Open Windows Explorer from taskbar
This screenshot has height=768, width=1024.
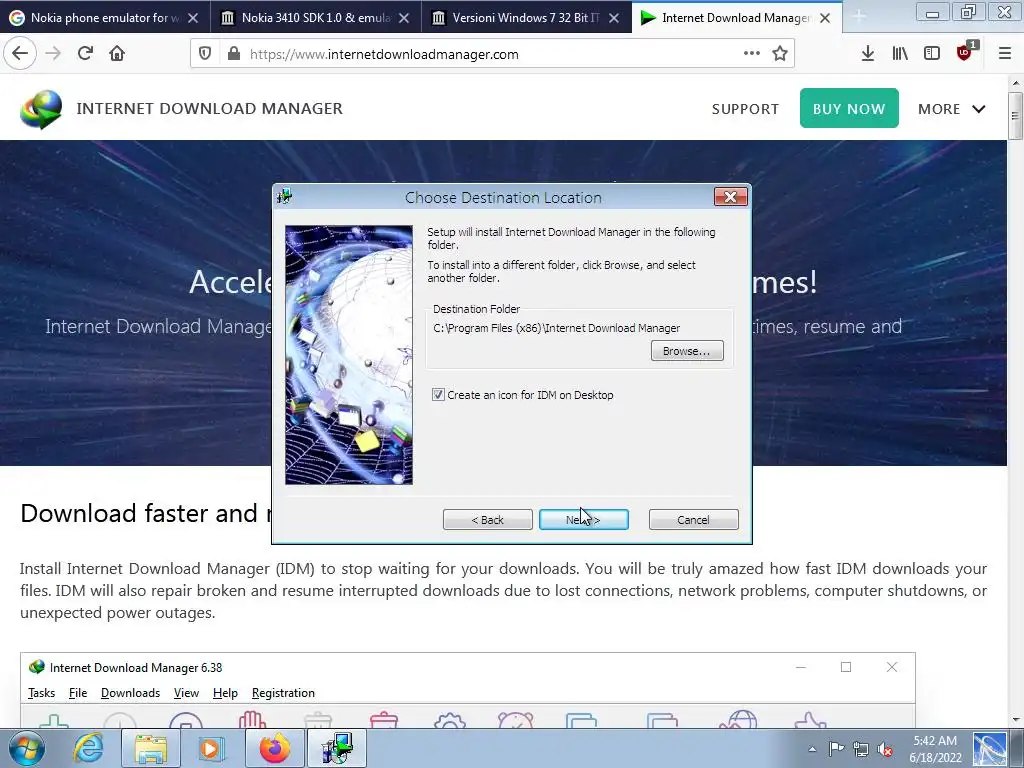151,748
